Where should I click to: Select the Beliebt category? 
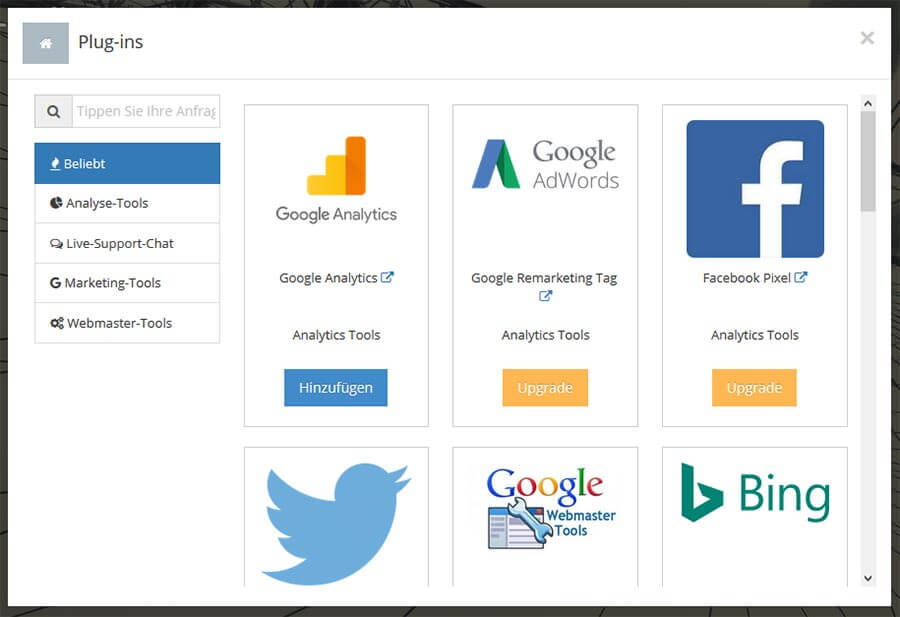click(127, 163)
